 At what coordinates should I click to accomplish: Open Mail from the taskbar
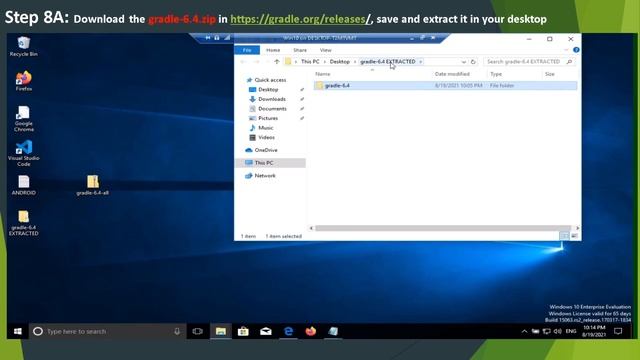click(x=266, y=331)
